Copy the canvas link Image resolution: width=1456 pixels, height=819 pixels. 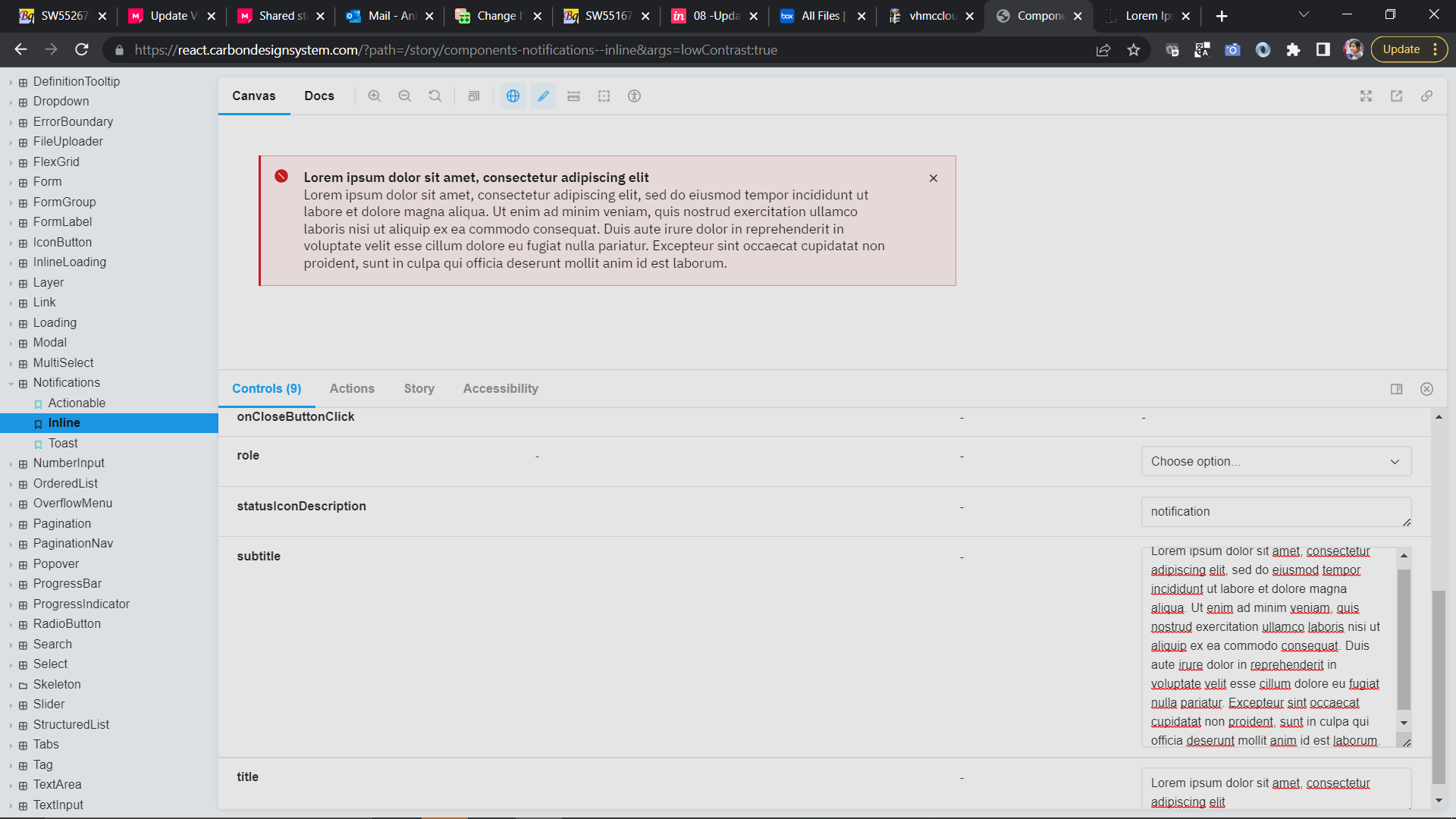pos(1428,96)
